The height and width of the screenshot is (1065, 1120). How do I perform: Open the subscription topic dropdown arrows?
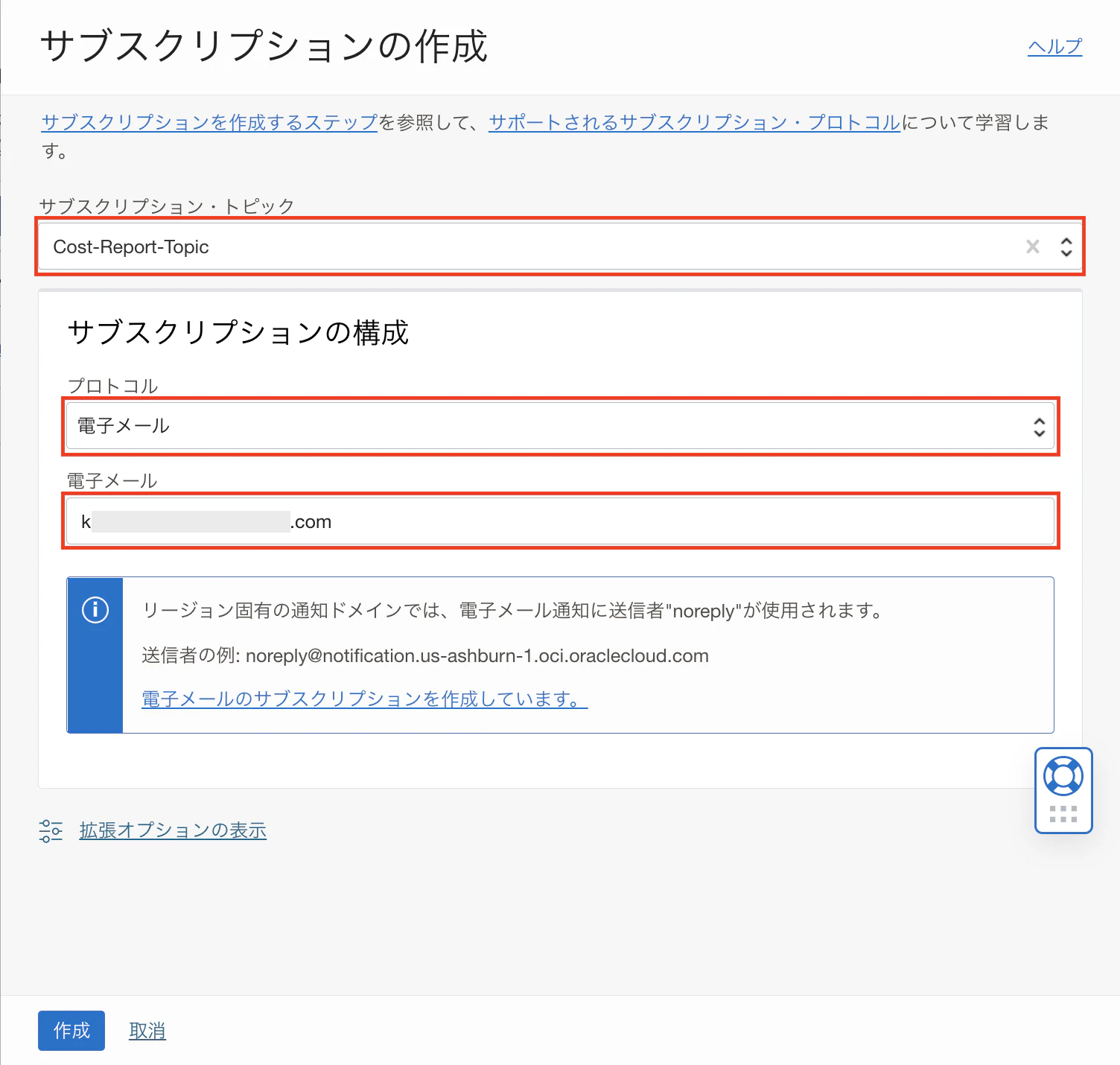click(1066, 247)
